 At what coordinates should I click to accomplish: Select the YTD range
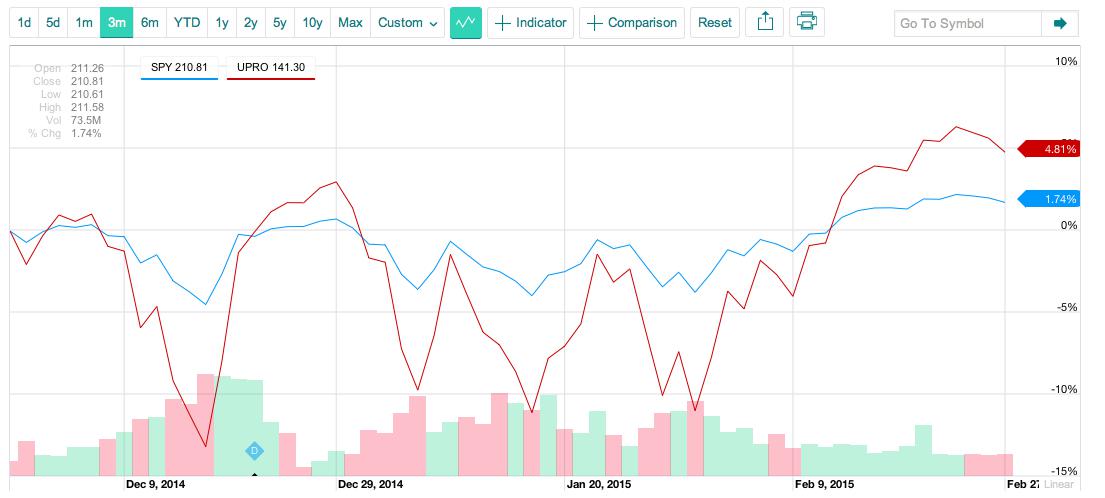187,23
